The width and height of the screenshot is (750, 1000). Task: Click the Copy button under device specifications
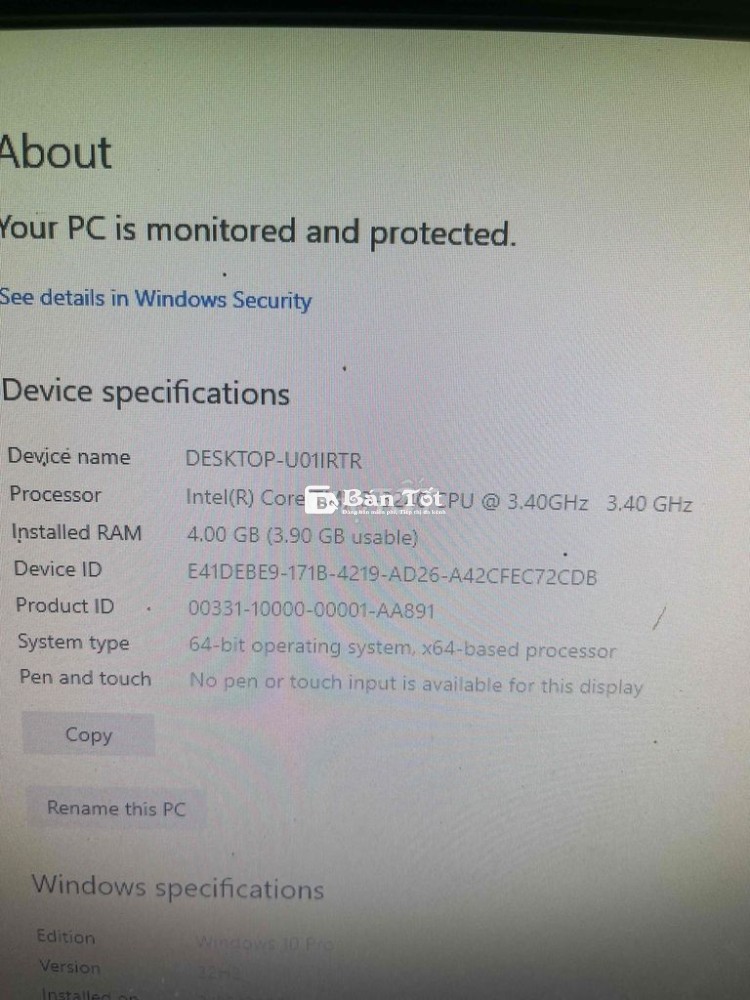[x=88, y=735]
